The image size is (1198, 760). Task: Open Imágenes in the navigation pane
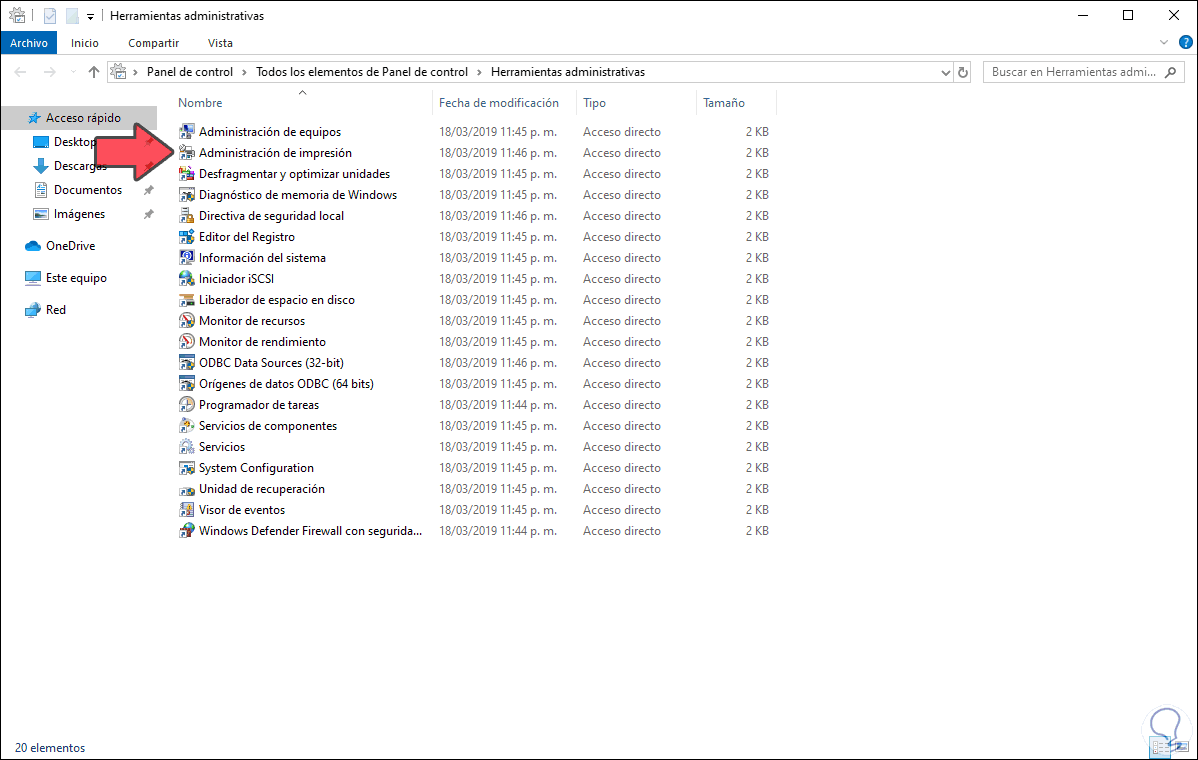[79, 214]
